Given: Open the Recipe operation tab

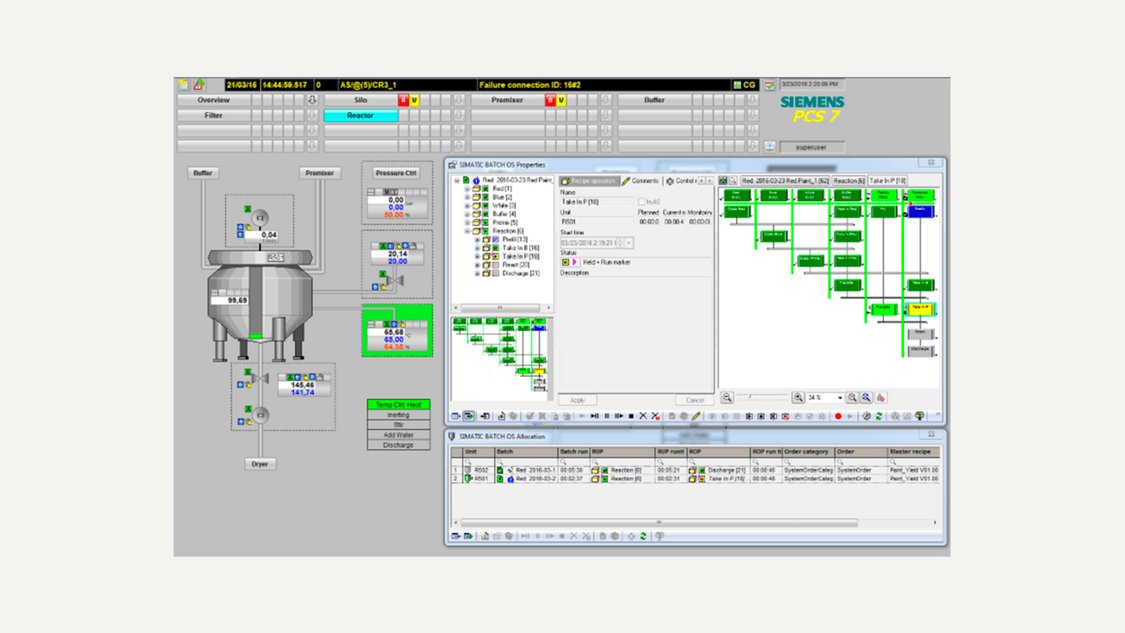Looking at the screenshot, I should 589,181.
